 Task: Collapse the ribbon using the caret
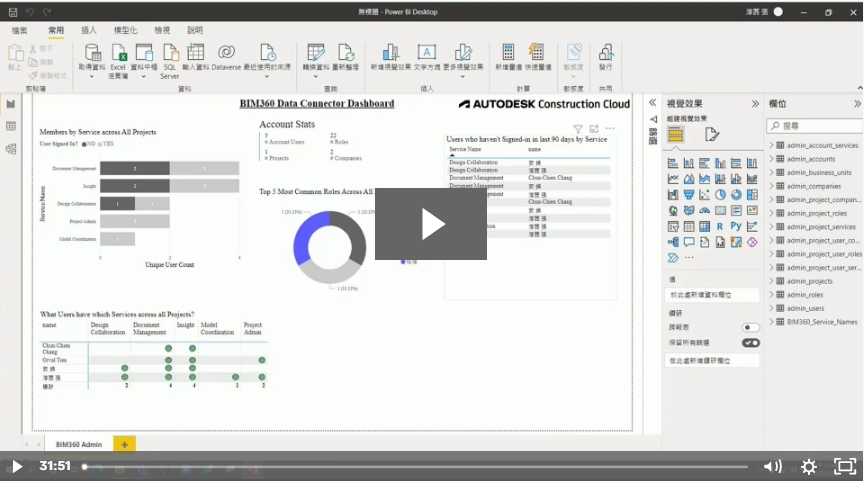860,88
